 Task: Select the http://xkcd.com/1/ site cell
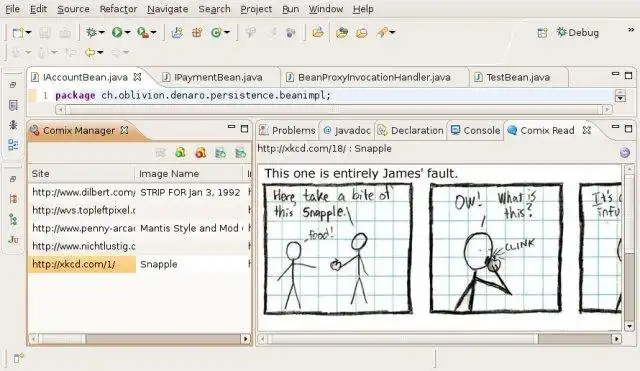(82, 264)
